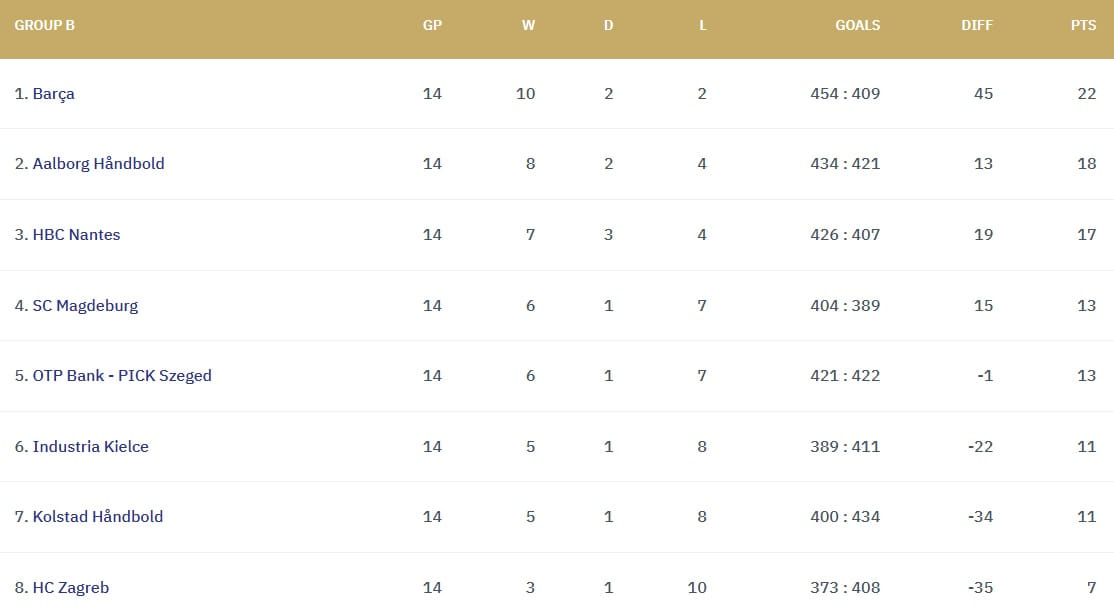Click the GOALS column header

pyautogui.click(x=857, y=25)
